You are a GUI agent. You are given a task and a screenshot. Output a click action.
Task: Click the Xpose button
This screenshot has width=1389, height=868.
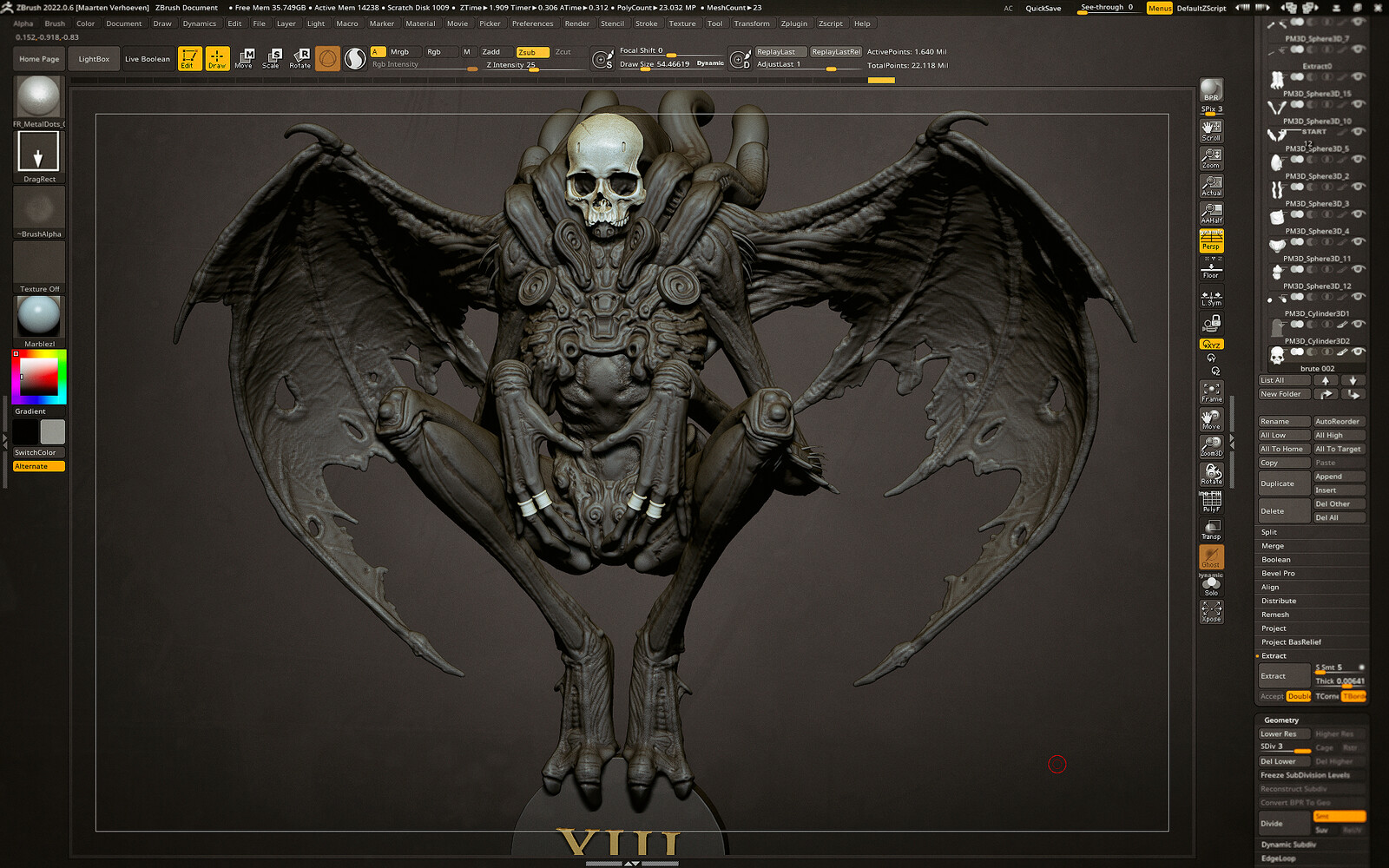(1211, 612)
